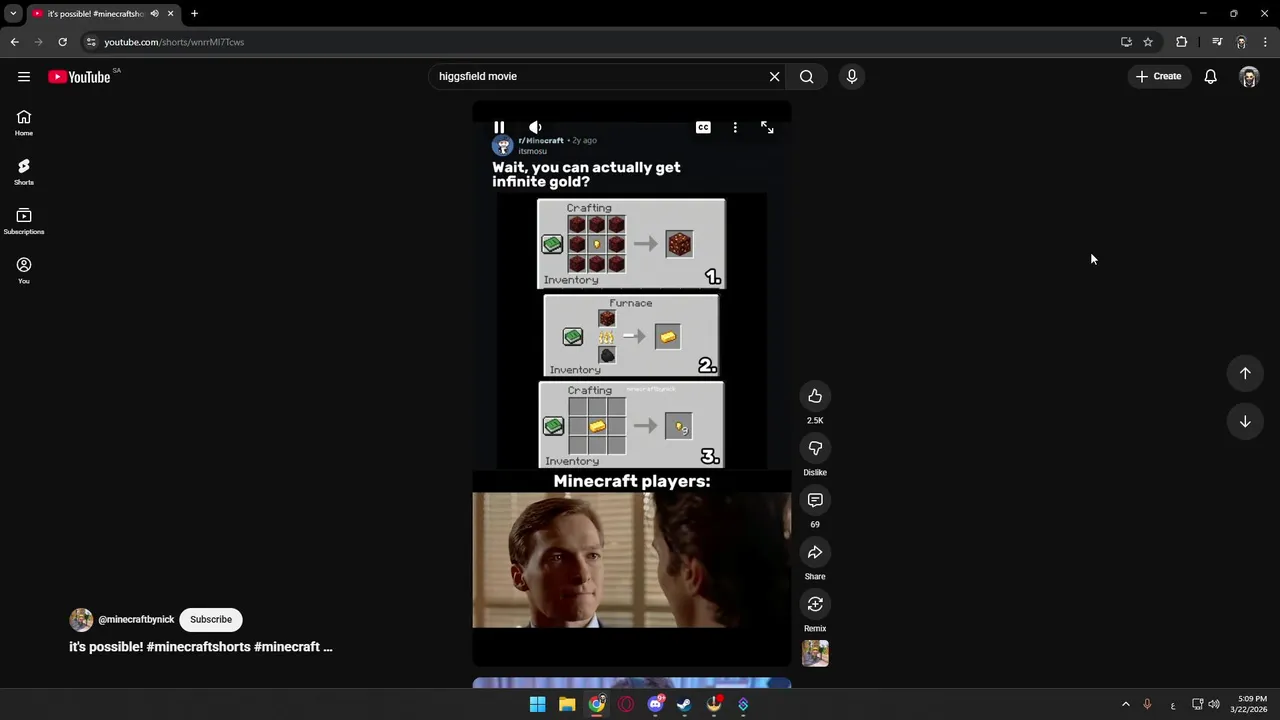Open the Create menu
The image size is (1280, 720).
(x=1159, y=76)
